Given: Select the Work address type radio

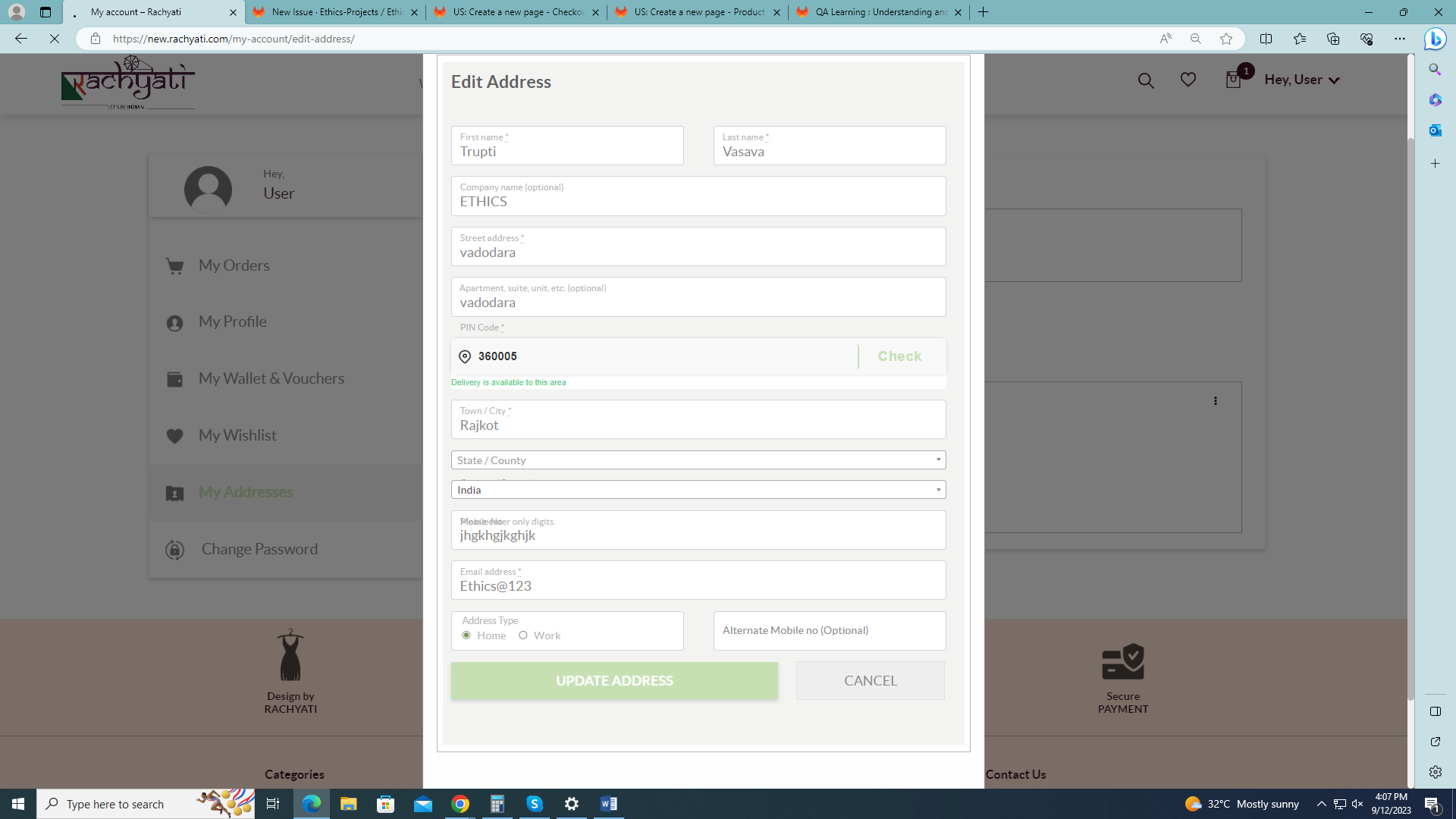Looking at the screenshot, I should click(x=523, y=635).
